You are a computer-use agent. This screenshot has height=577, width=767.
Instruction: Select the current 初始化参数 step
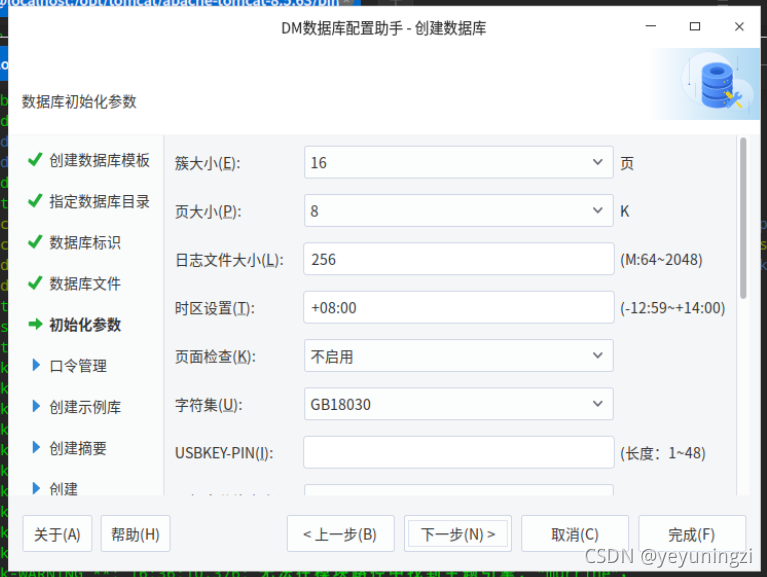click(x=85, y=325)
